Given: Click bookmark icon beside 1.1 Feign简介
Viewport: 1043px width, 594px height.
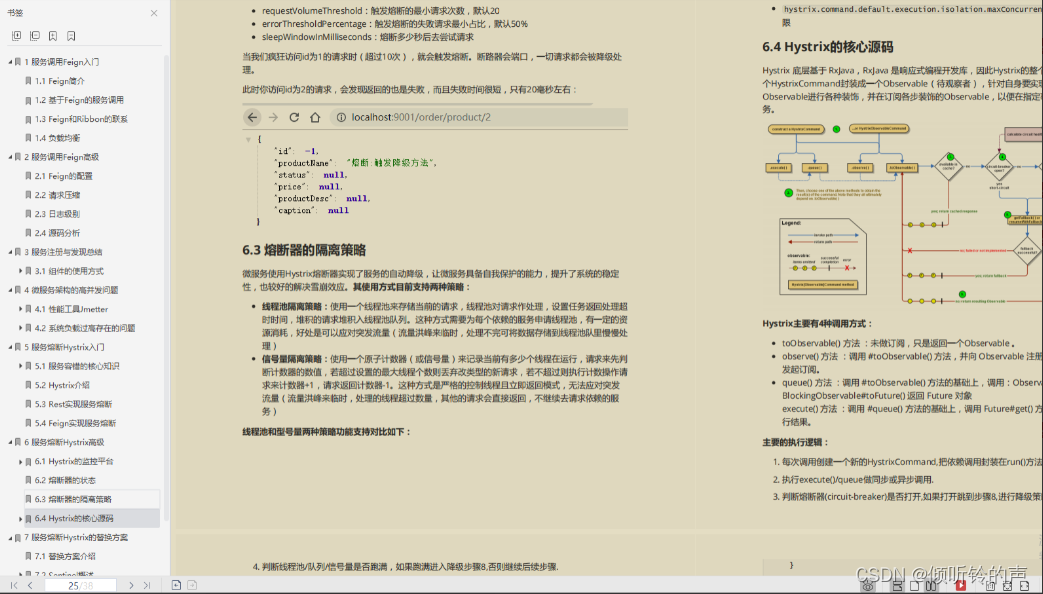Looking at the screenshot, I should pyautogui.click(x=28, y=81).
